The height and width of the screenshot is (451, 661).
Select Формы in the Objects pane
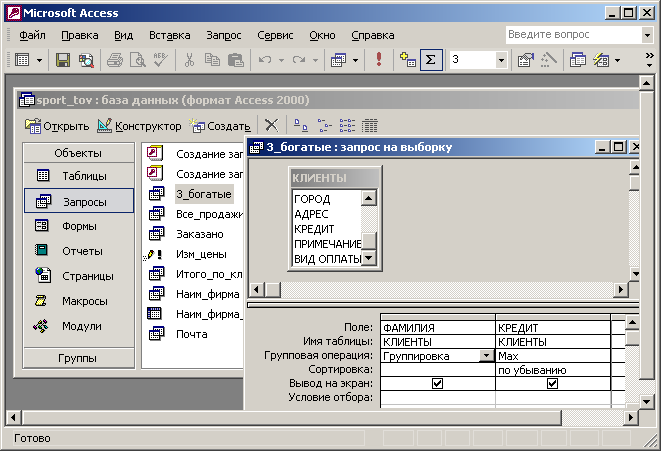coord(79,226)
